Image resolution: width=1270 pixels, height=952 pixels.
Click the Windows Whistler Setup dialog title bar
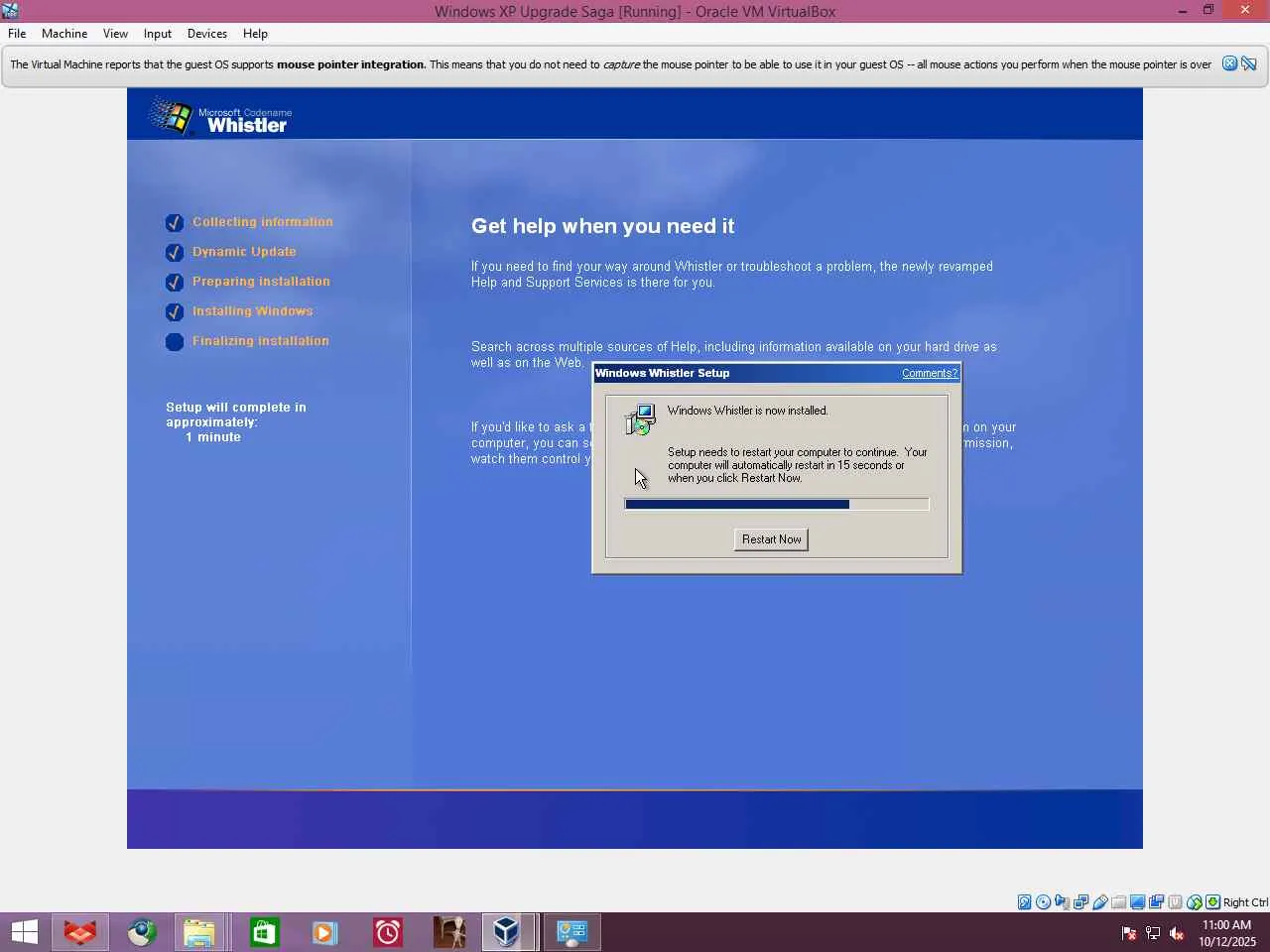(777, 373)
